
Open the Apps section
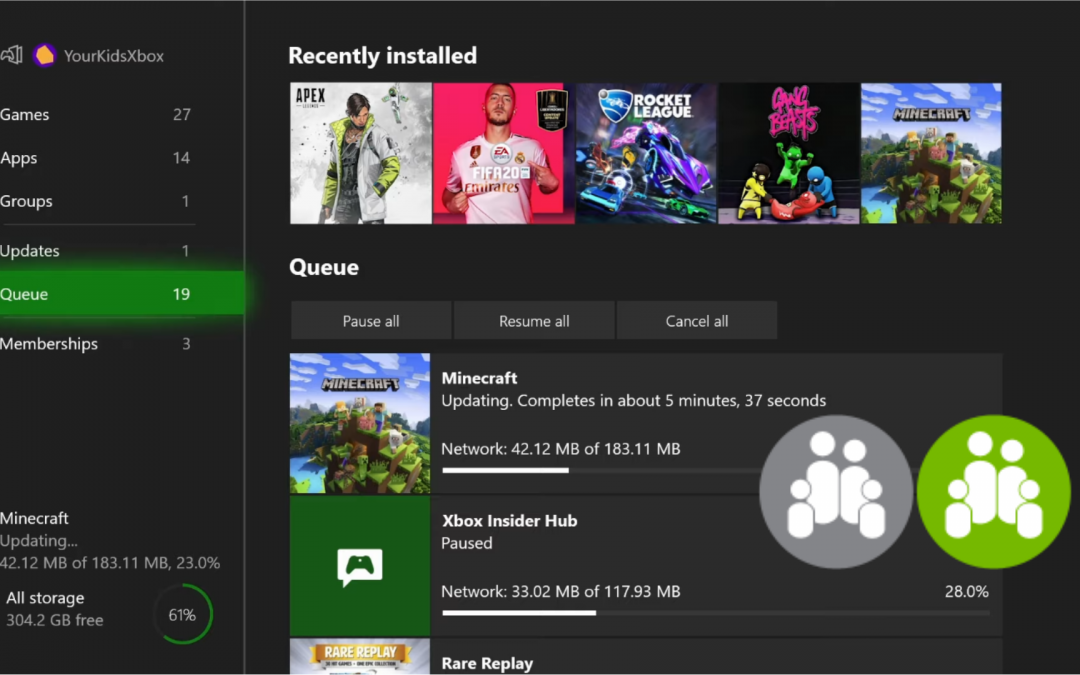(96, 158)
